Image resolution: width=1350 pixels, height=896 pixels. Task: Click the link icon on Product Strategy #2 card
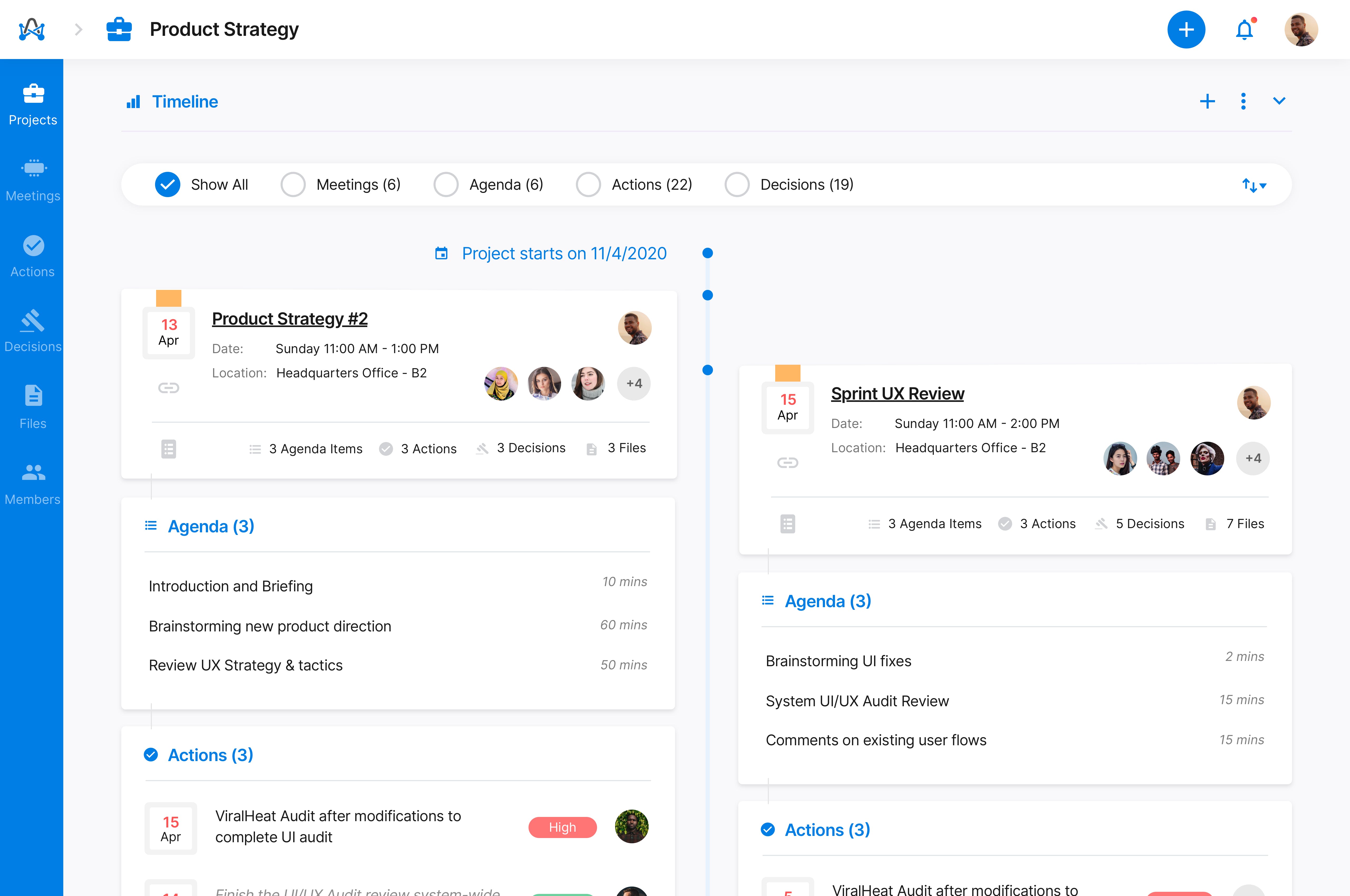(x=169, y=388)
